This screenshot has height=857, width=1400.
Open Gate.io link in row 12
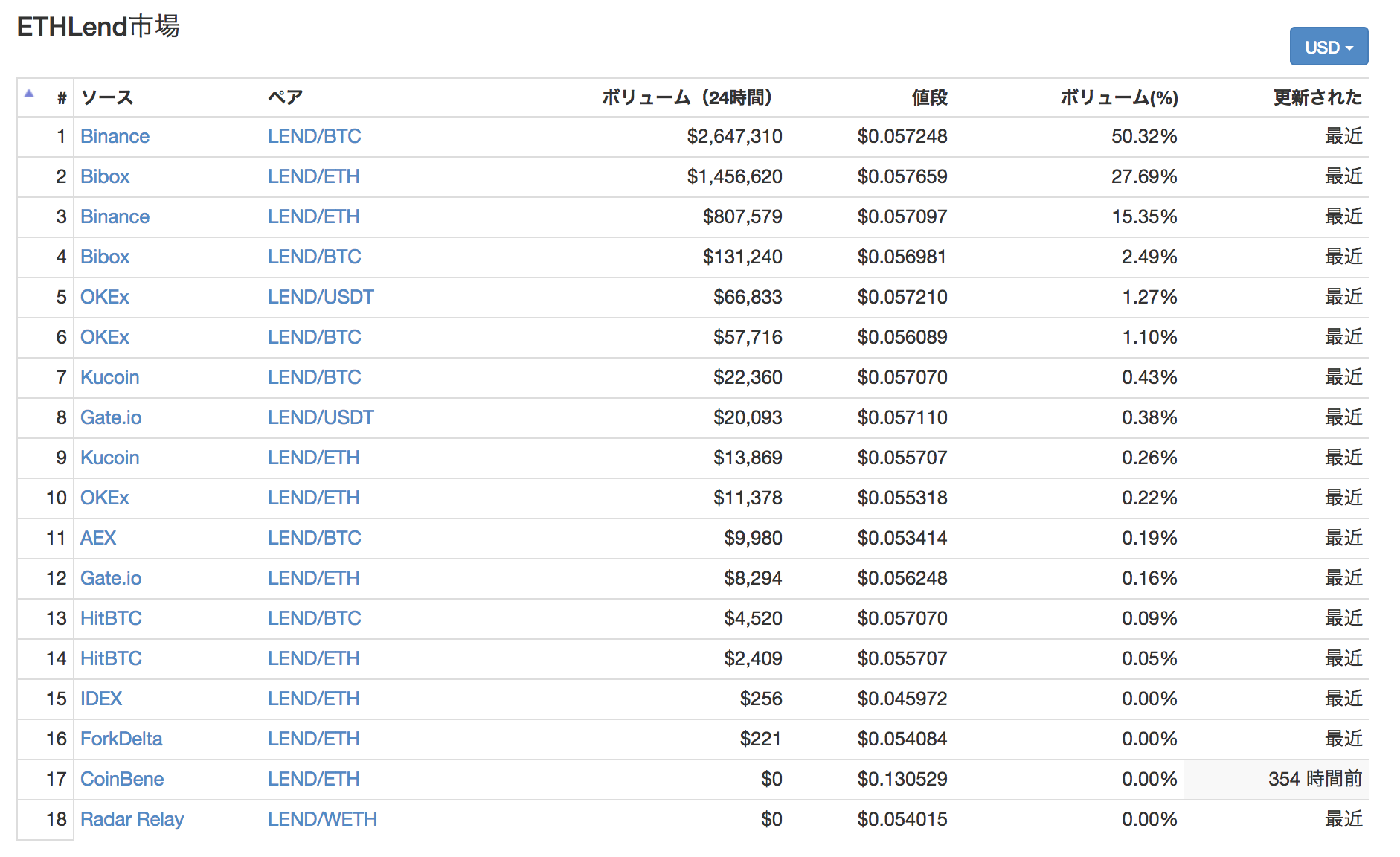(x=111, y=578)
